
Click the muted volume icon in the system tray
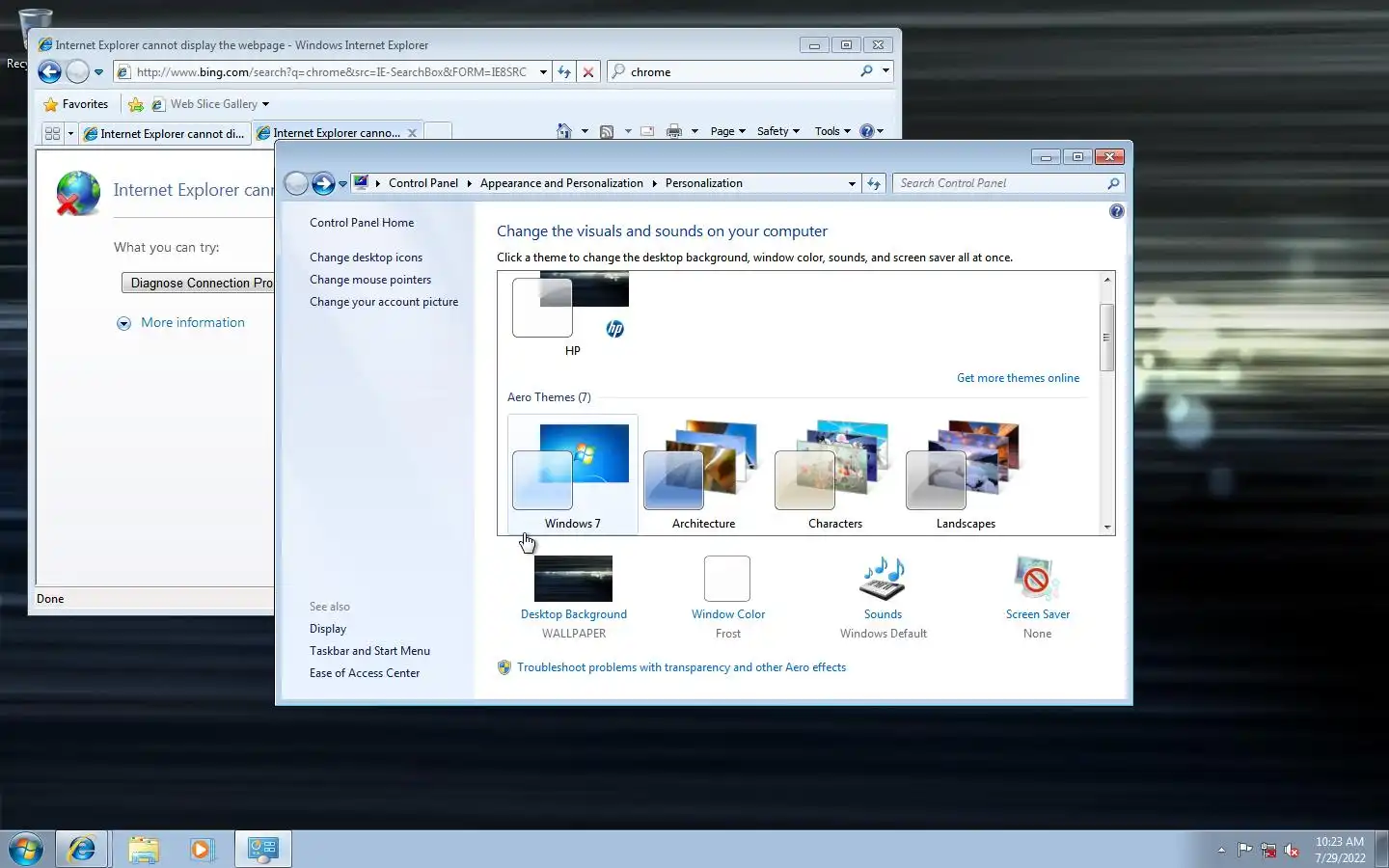pos(1292,850)
